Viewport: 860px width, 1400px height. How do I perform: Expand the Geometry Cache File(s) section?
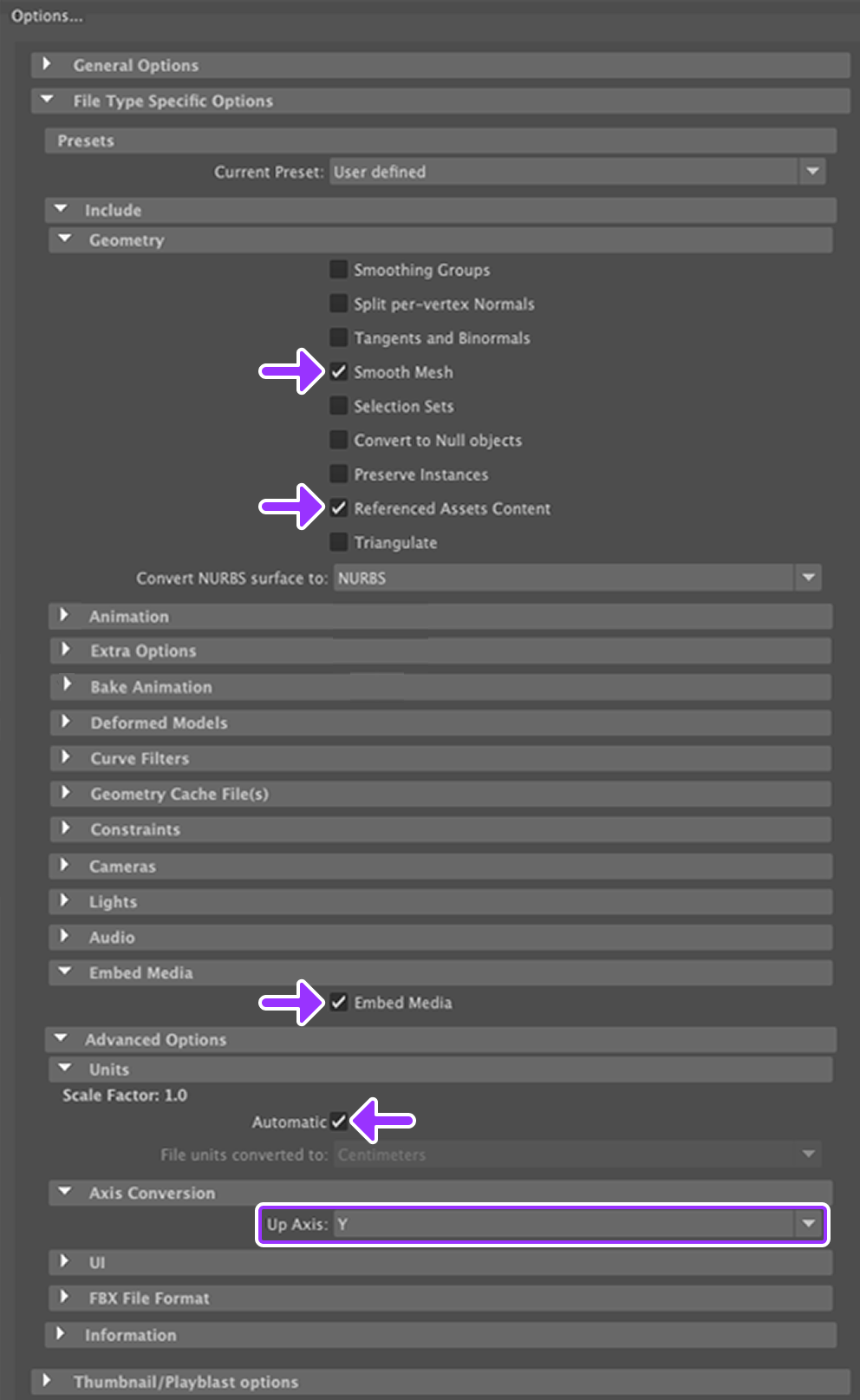click(x=440, y=794)
